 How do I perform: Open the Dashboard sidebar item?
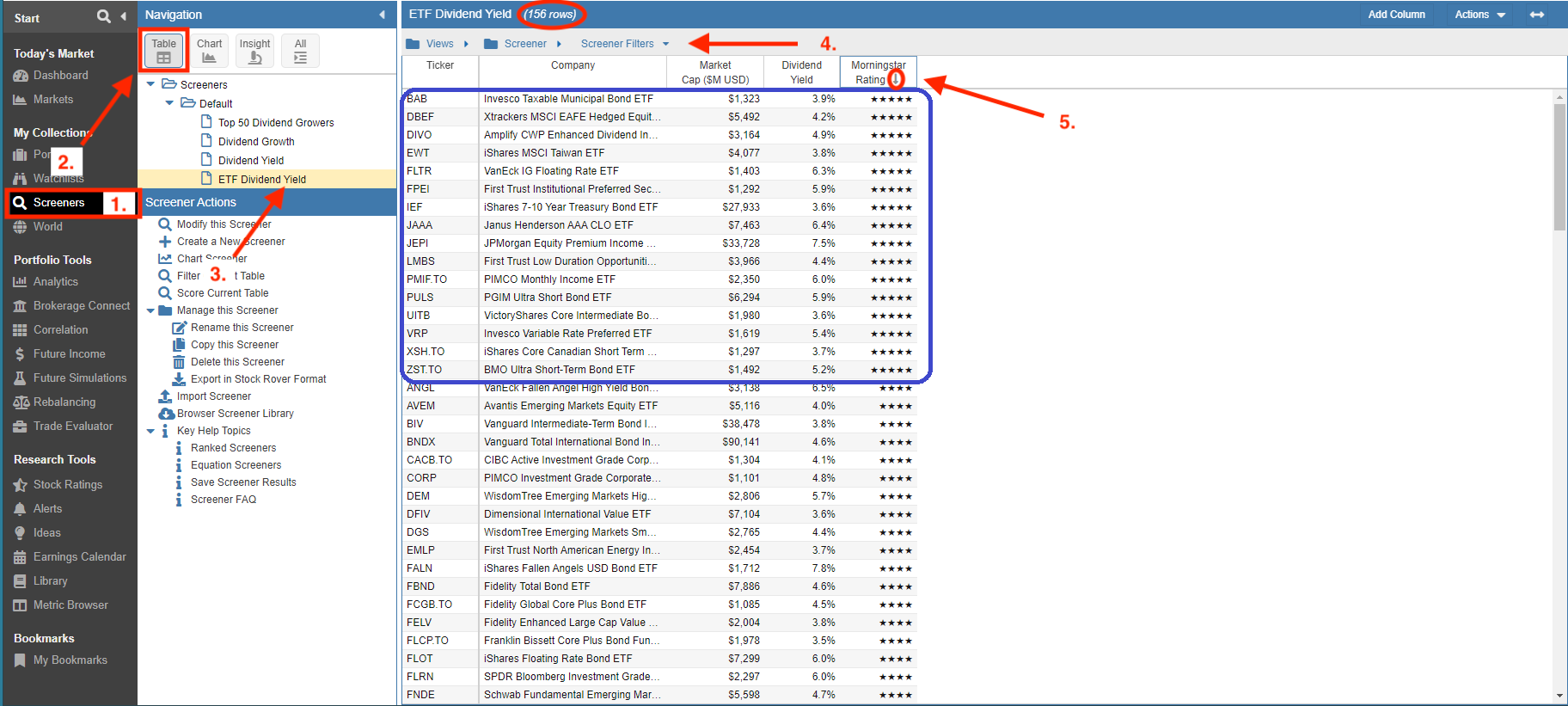[x=60, y=76]
